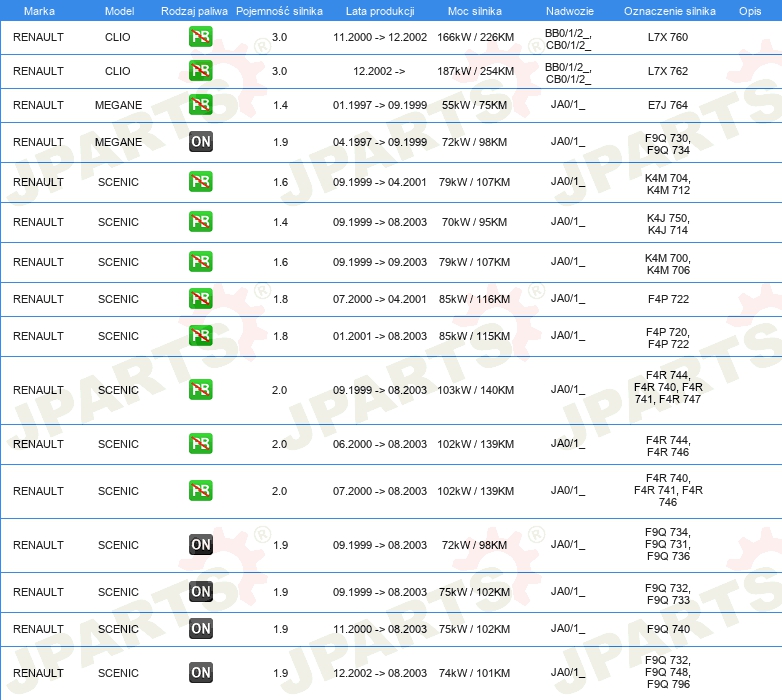
Task: Click the production dates 04.1997 -> 09.1999
Action: click(x=380, y=142)
